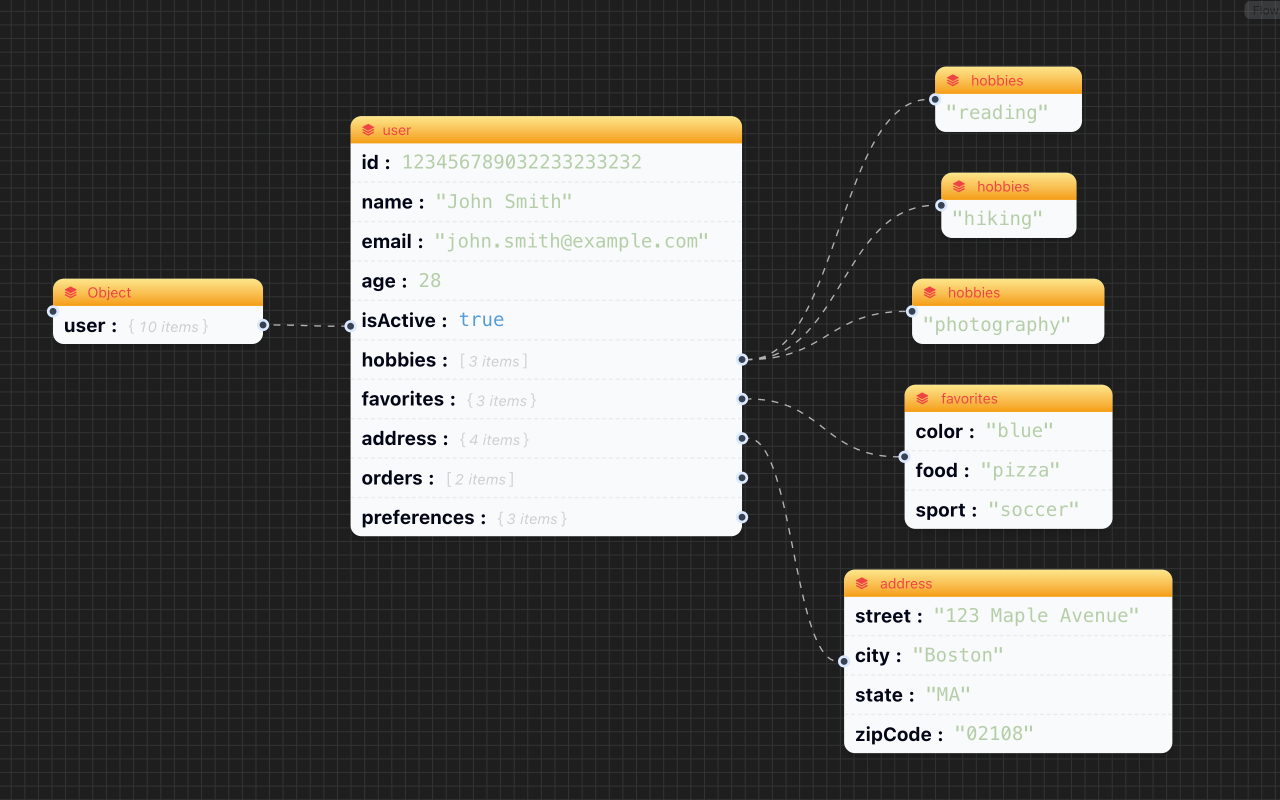Expand the preferences {3 items} row
The width and height of the screenshot is (1280, 800).
(x=531, y=519)
